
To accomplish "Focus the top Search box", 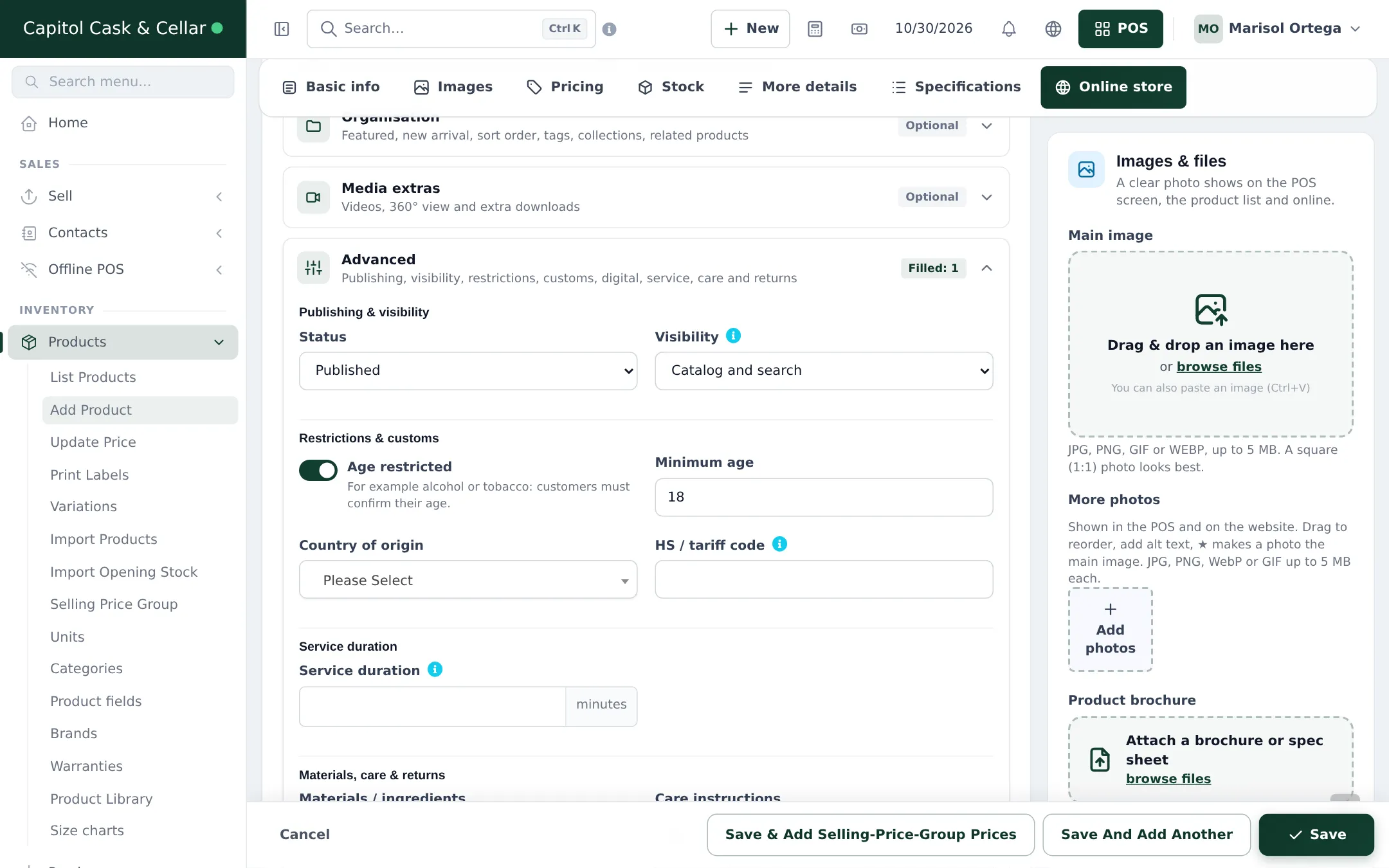I will pos(451,29).
